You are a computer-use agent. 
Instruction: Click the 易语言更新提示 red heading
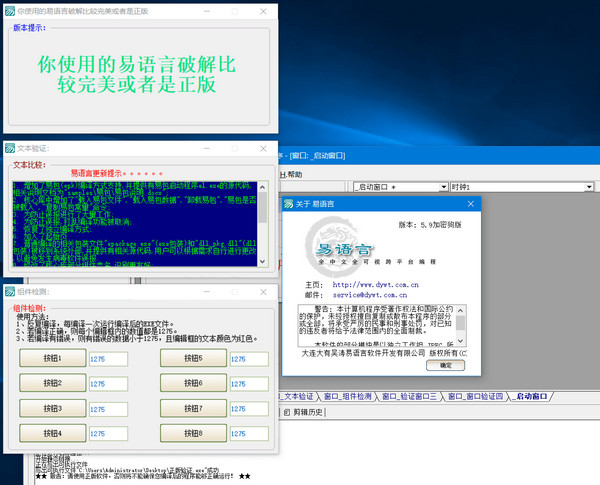117,173
